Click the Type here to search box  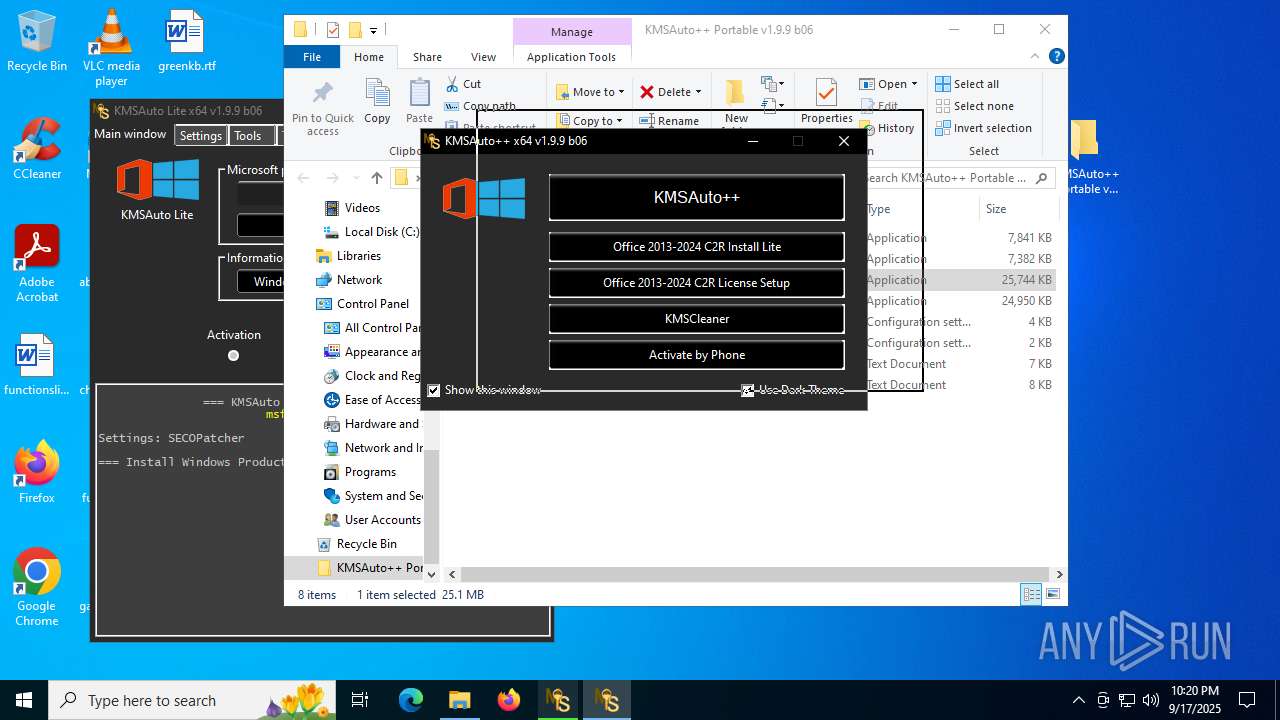[x=190, y=700]
